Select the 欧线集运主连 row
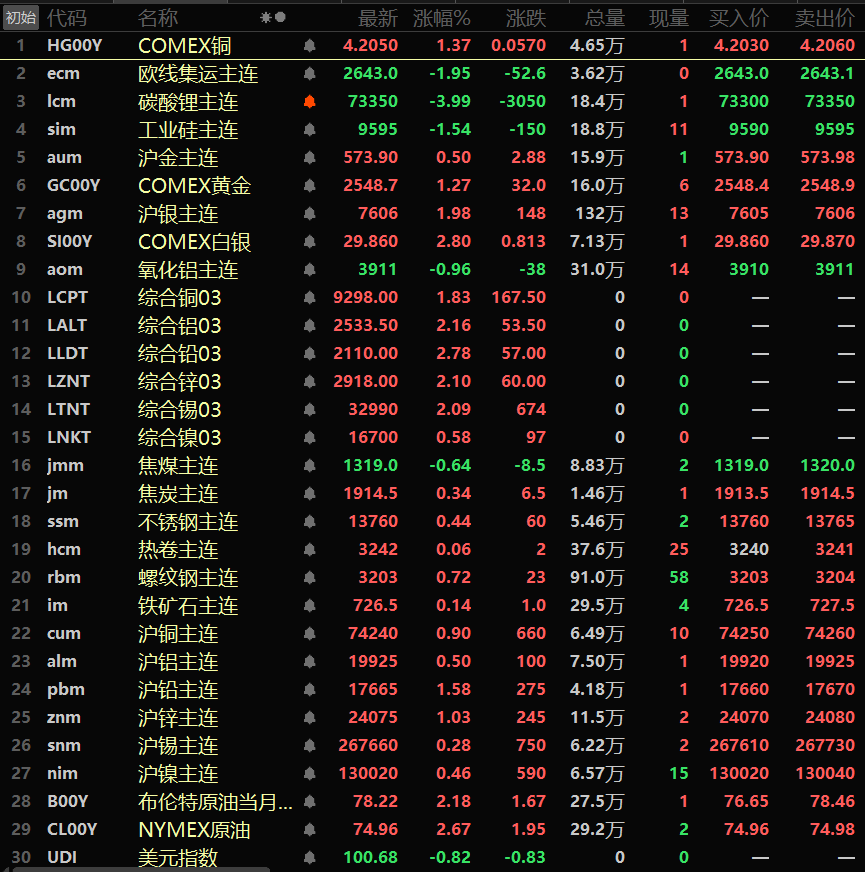The height and width of the screenshot is (872, 865). (x=197, y=74)
